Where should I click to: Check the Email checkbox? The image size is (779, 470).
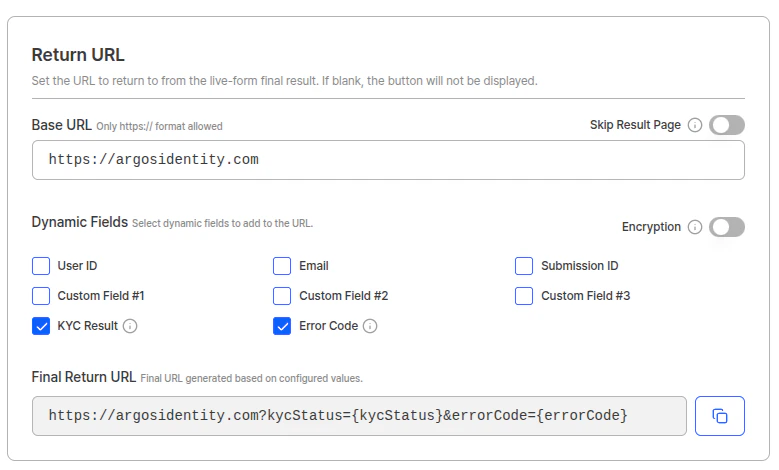point(282,266)
